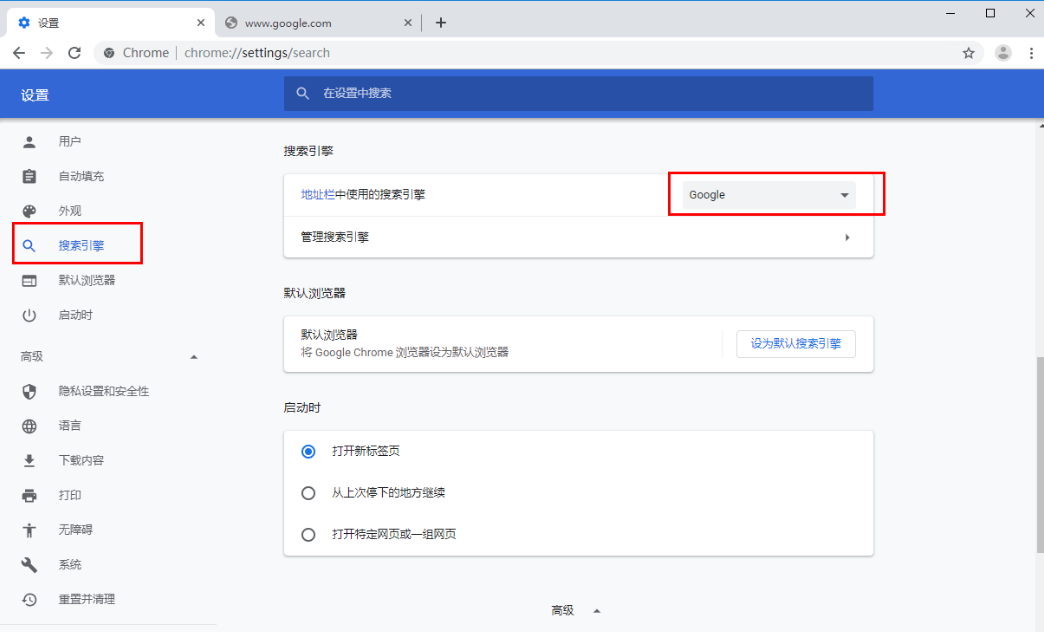This screenshot has height=632, width=1044.
Task: Open the Google search engine dropdown
Action: [x=769, y=194]
